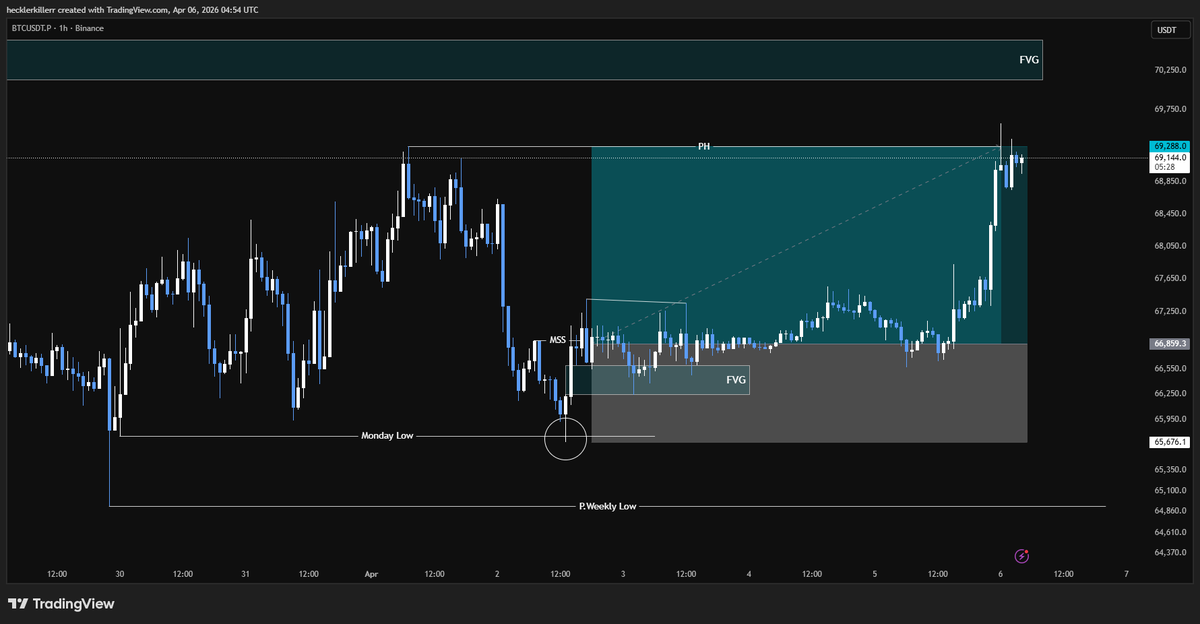Click the 66,859.3 entry price tag
1200x624 pixels.
pos(1169,343)
